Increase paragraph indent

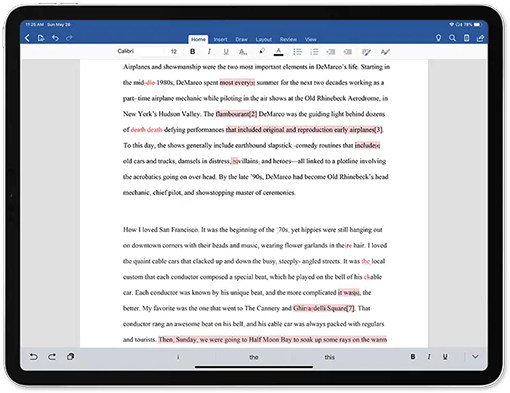click(x=348, y=52)
